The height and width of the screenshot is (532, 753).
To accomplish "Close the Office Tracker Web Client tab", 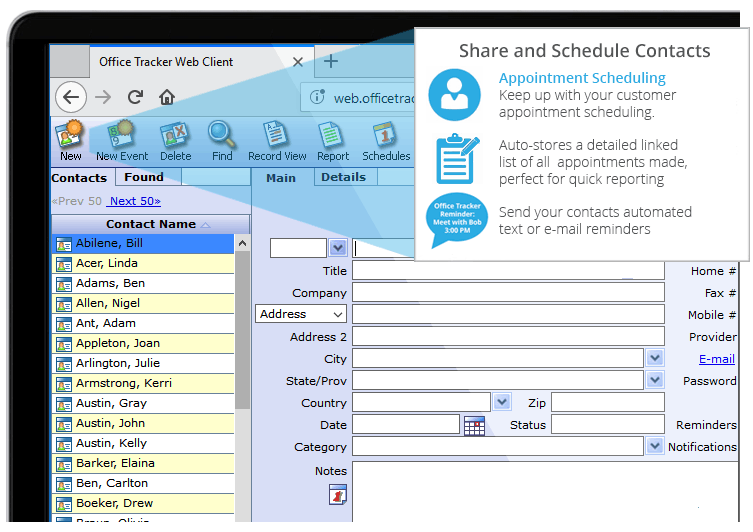I will coord(298,62).
